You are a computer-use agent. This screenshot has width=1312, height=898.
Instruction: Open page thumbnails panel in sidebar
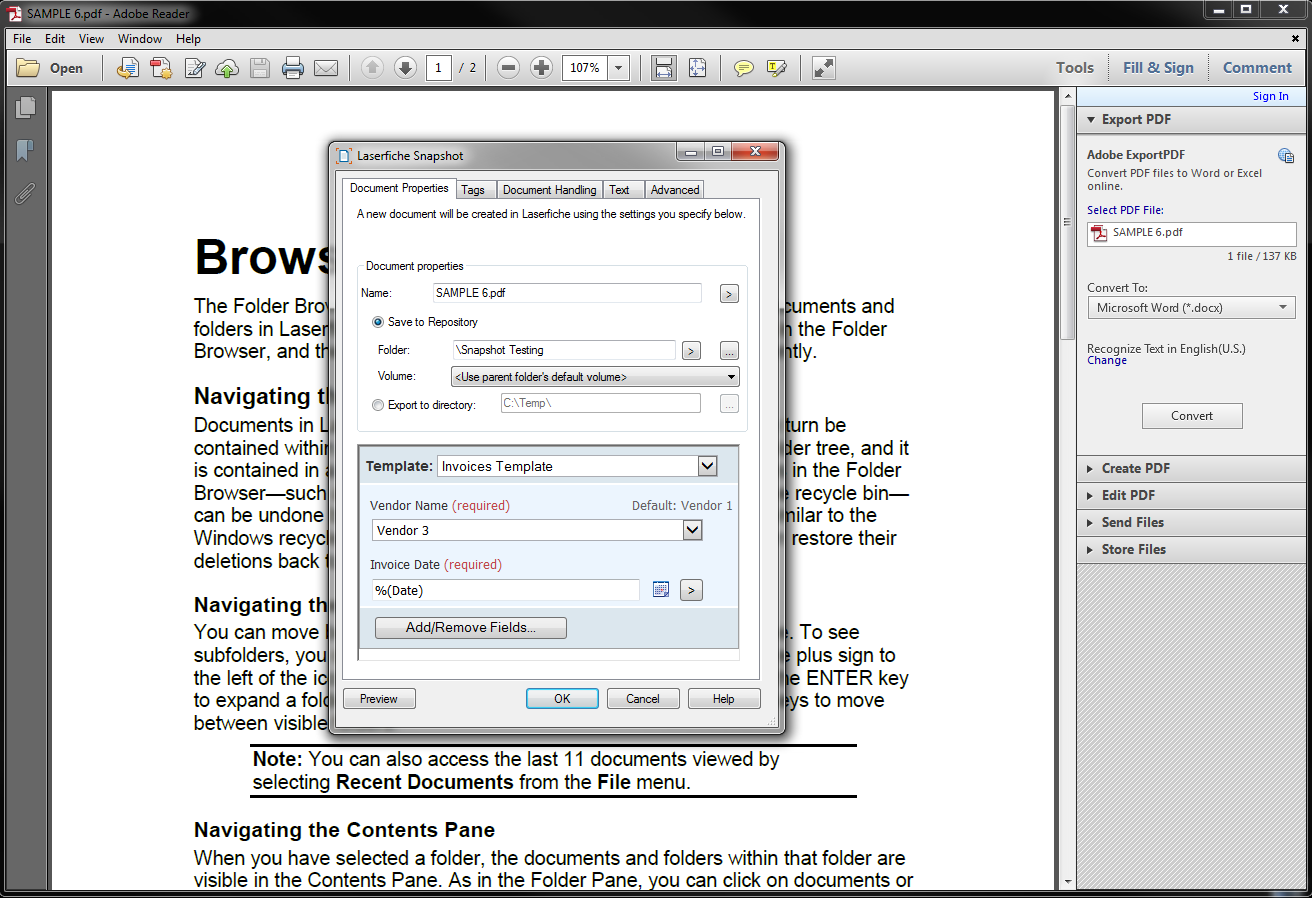click(25, 107)
